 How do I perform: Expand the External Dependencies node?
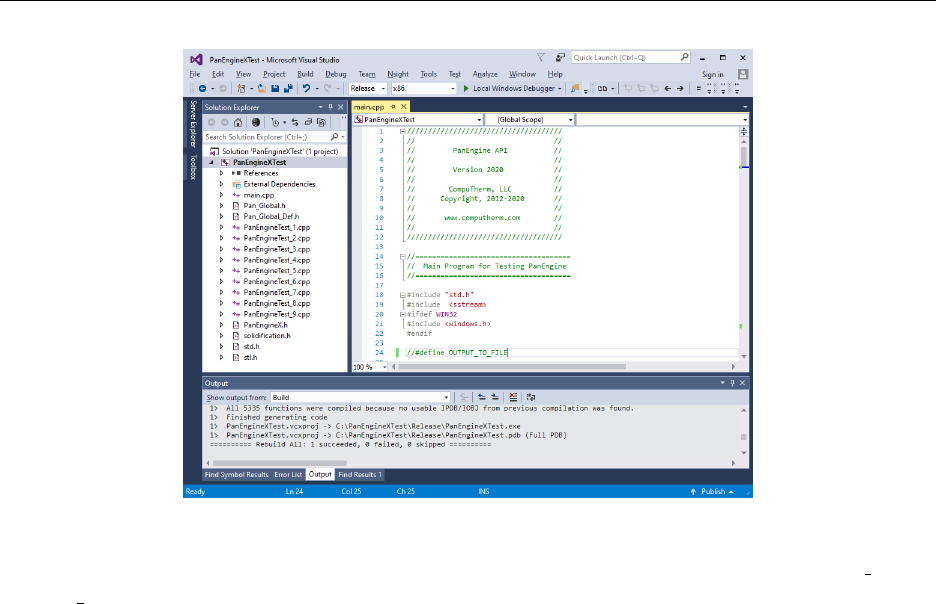[221, 184]
